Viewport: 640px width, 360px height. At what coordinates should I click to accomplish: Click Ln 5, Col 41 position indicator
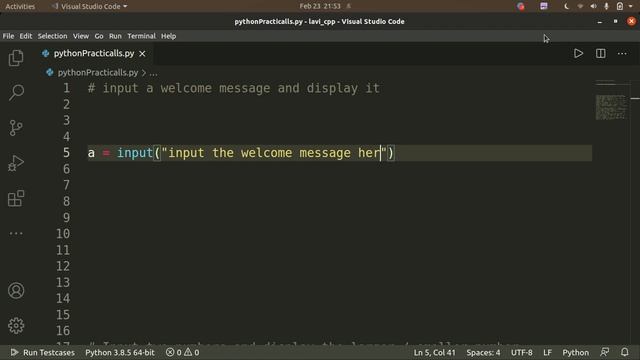coord(434,352)
